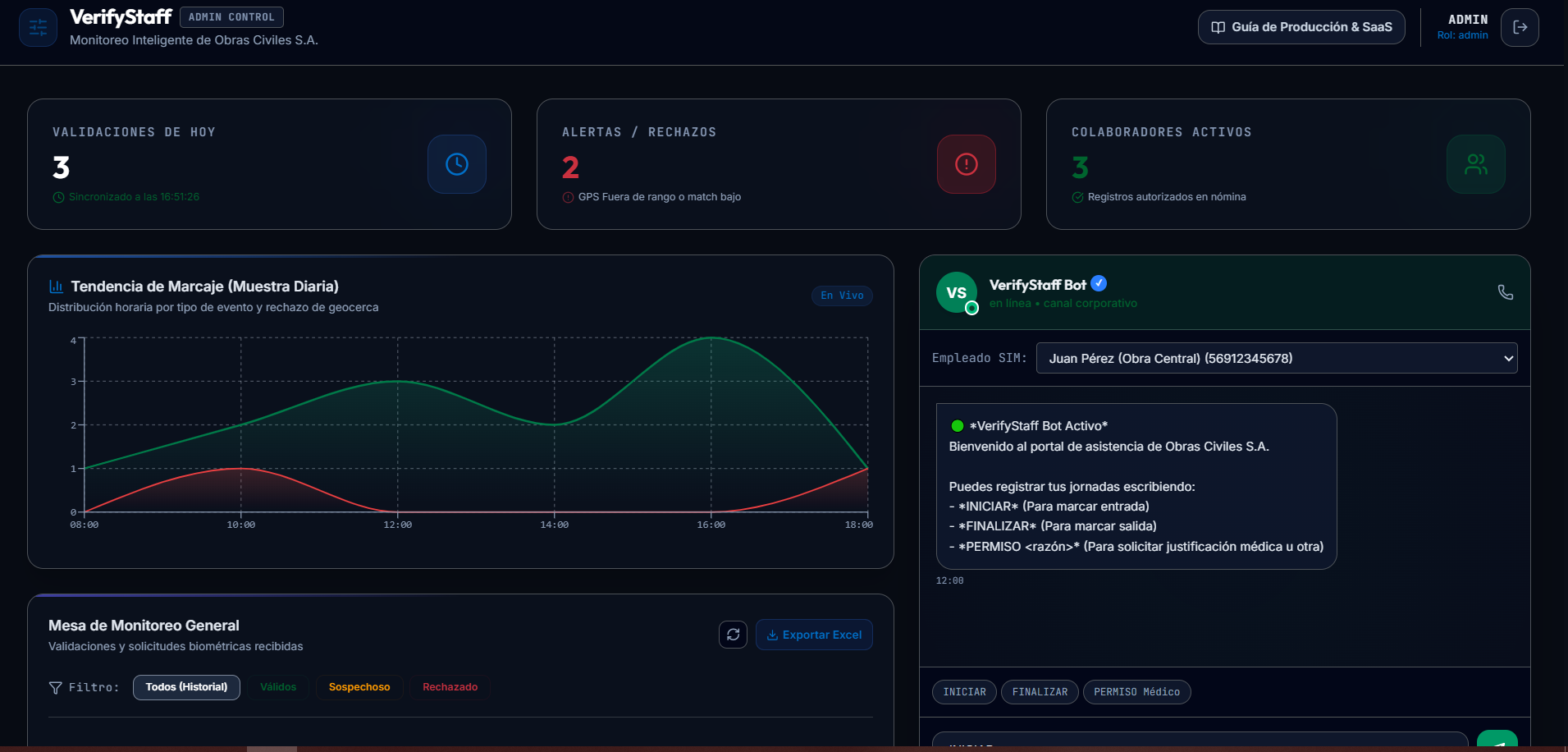Click the blue clock icon in Validaciones de Hoy
This screenshot has height=752, width=1568.
pyautogui.click(x=457, y=164)
